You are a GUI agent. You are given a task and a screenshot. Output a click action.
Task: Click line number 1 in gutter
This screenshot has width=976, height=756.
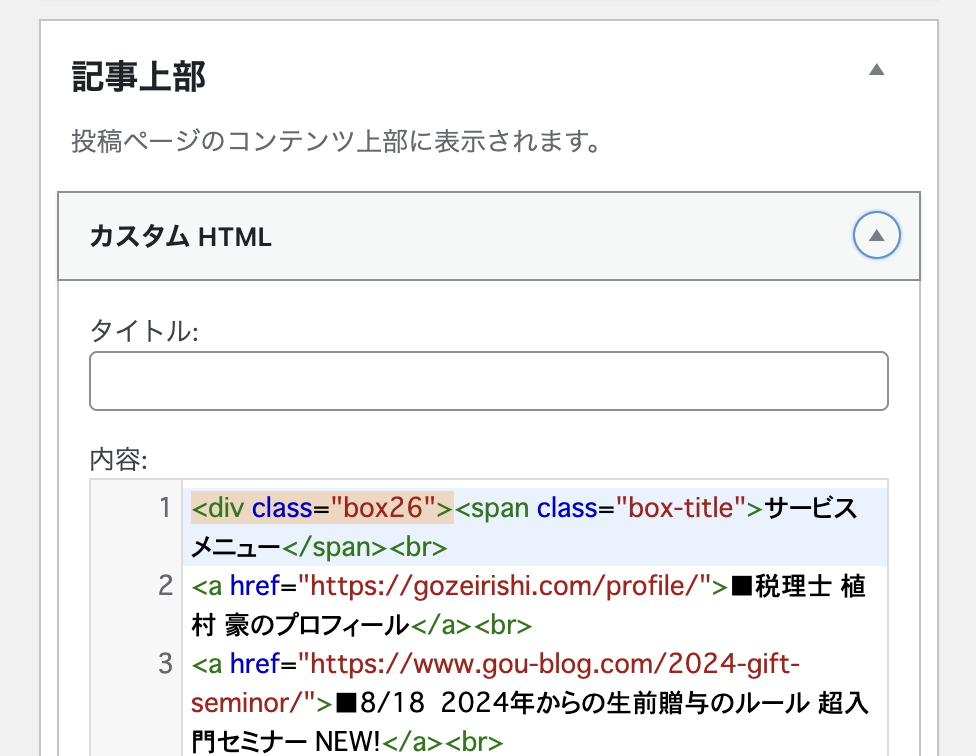tap(165, 508)
